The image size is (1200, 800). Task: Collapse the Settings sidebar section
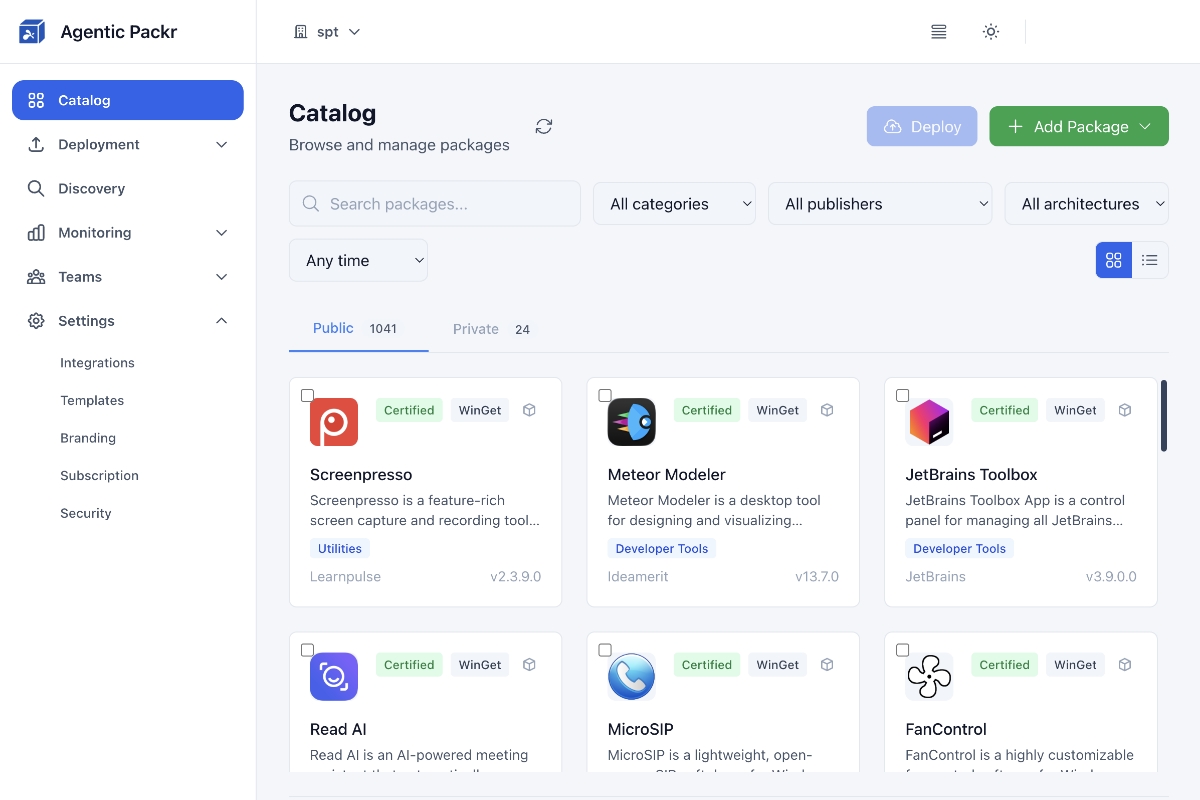[x=128, y=320]
